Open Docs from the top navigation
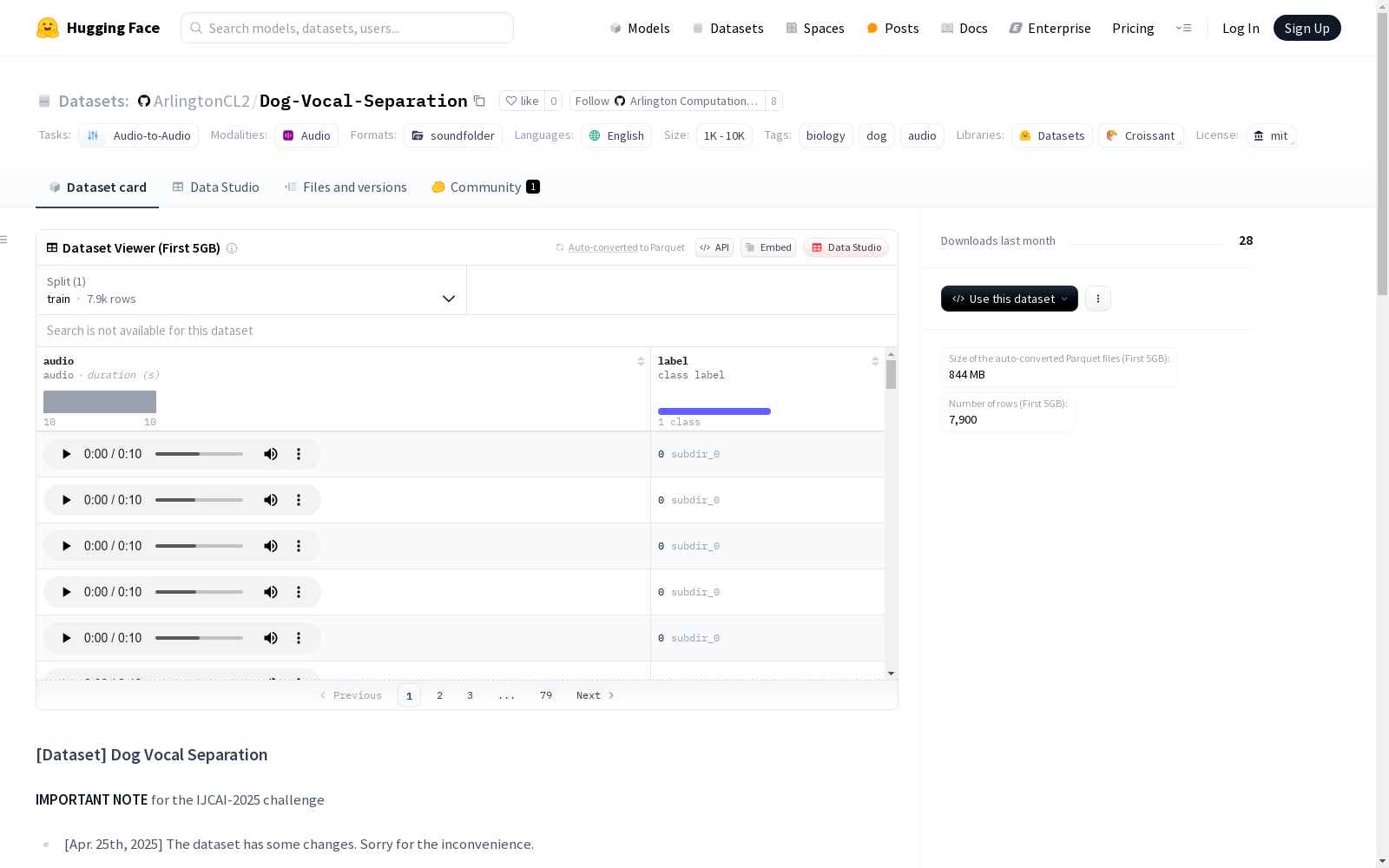 [x=964, y=28]
